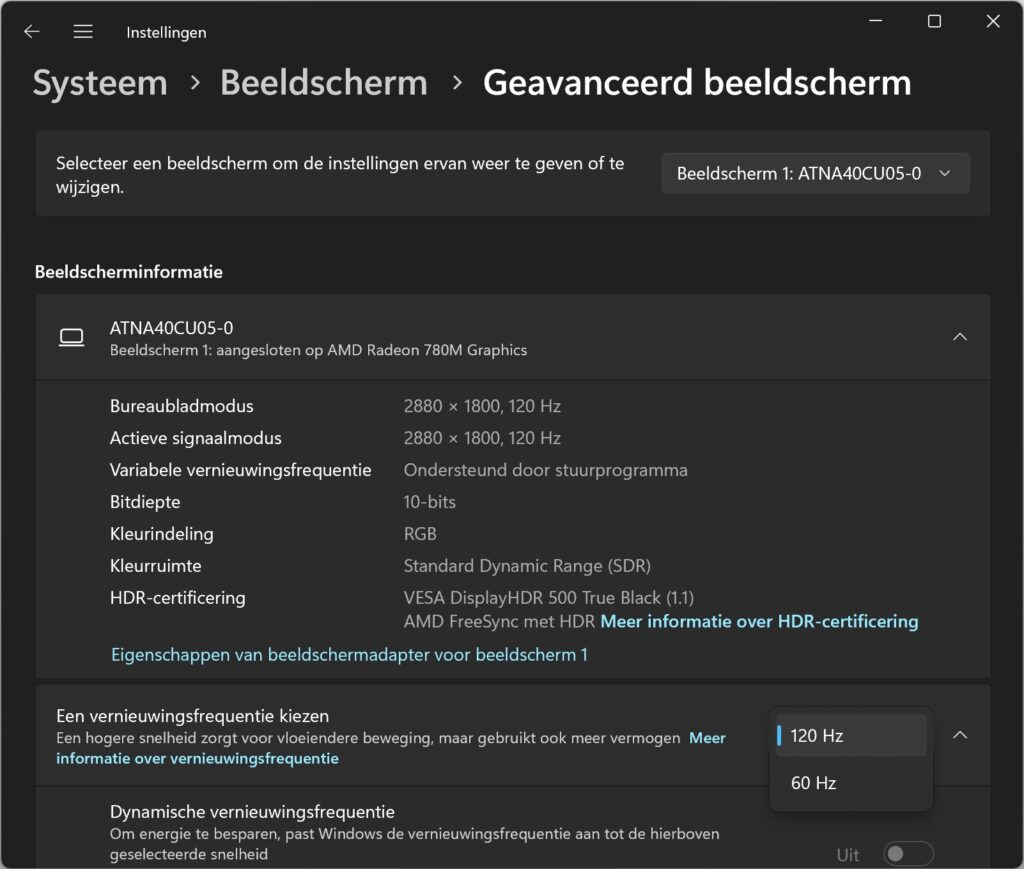Click the monitor icon next to ATNA40CU05-0
The width and height of the screenshot is (1024, 869).
coord(72,337)
